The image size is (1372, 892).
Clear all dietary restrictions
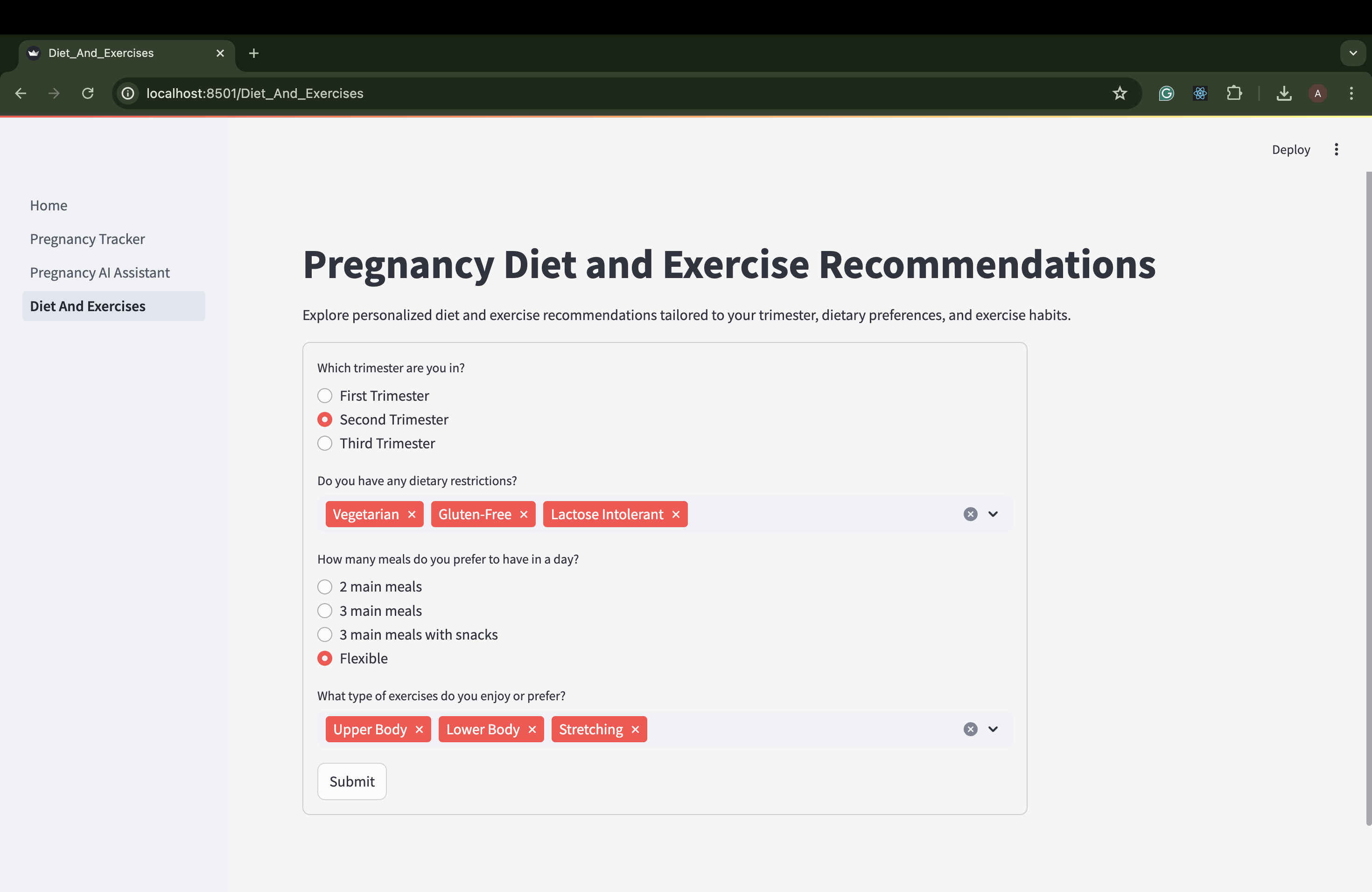(x=970, y=514)
